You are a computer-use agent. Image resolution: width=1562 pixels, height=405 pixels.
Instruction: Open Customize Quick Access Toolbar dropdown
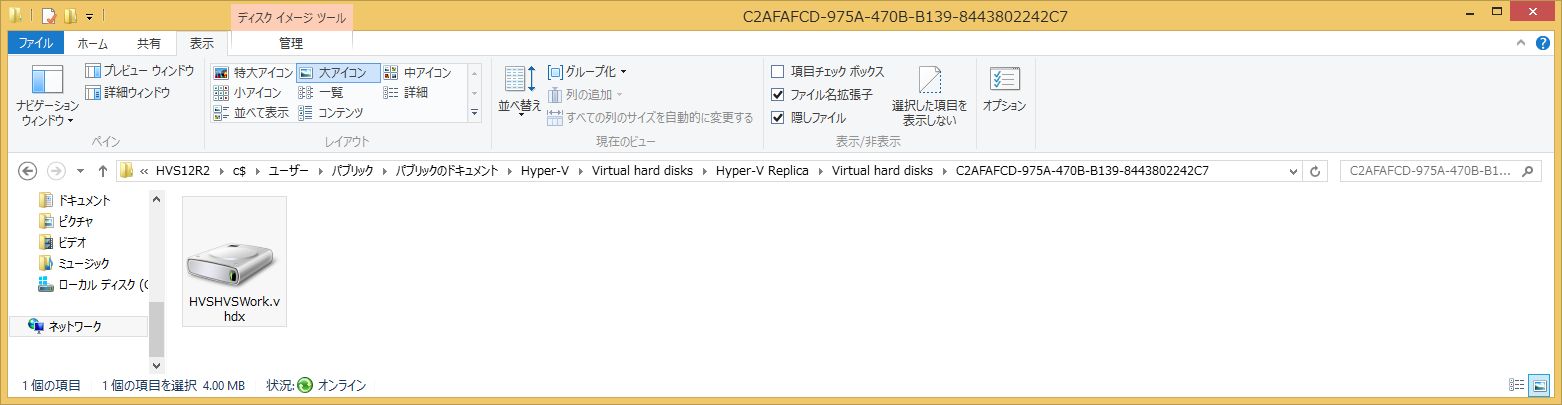click(x=90, y=16)
